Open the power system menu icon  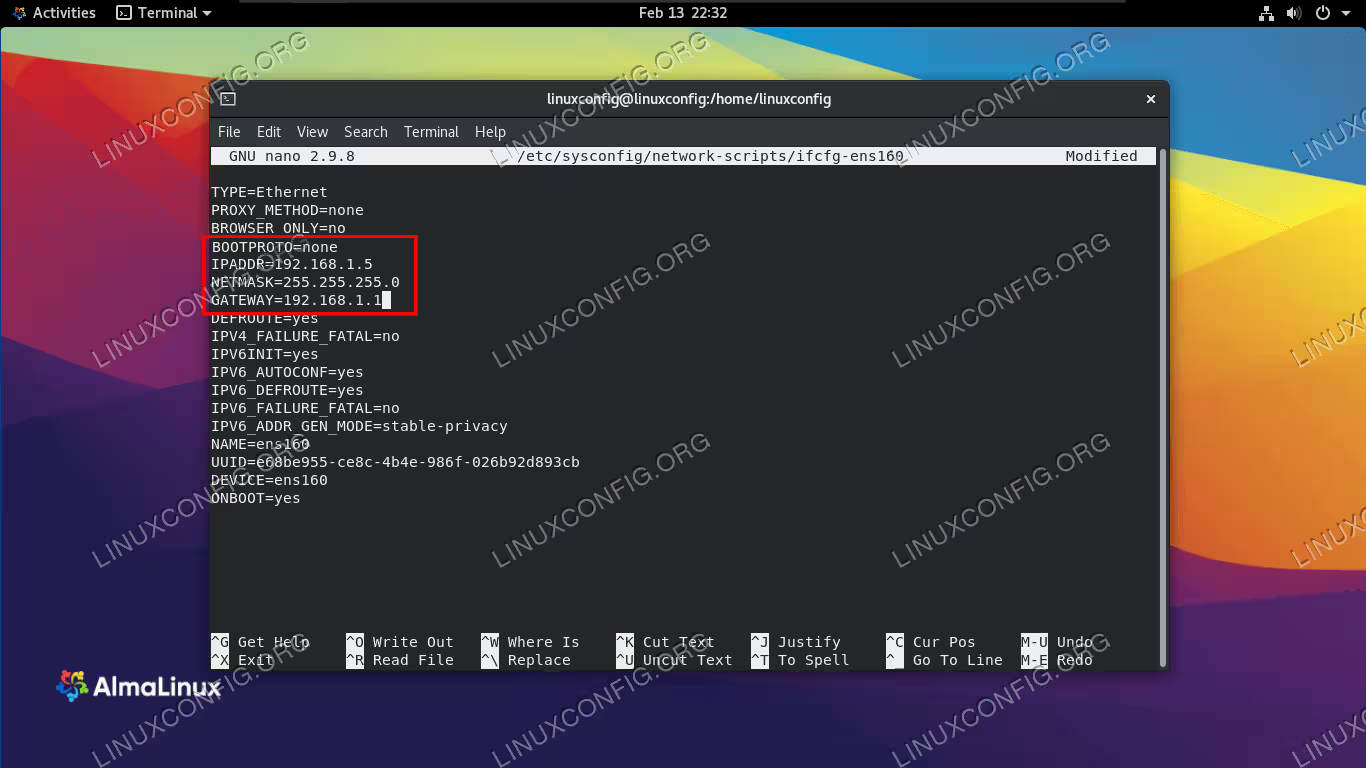click(1322, 13)
